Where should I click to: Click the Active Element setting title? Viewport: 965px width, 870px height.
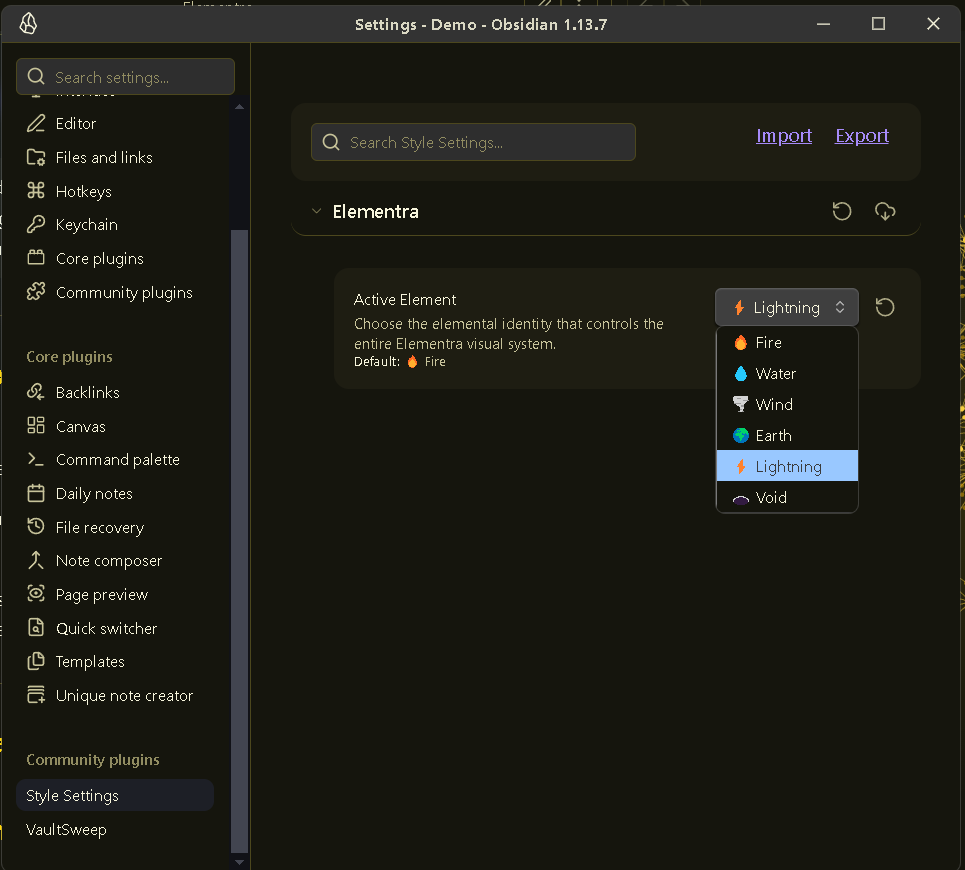(405, 300)
